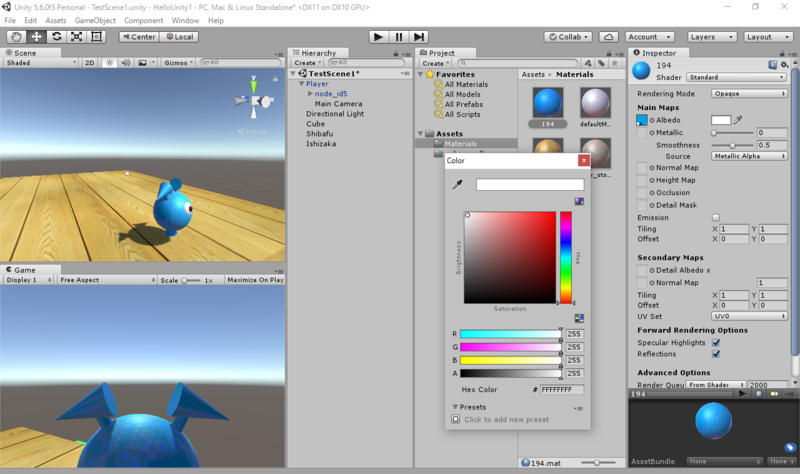Open smoothness Source dropdown

tap(749, 156)
